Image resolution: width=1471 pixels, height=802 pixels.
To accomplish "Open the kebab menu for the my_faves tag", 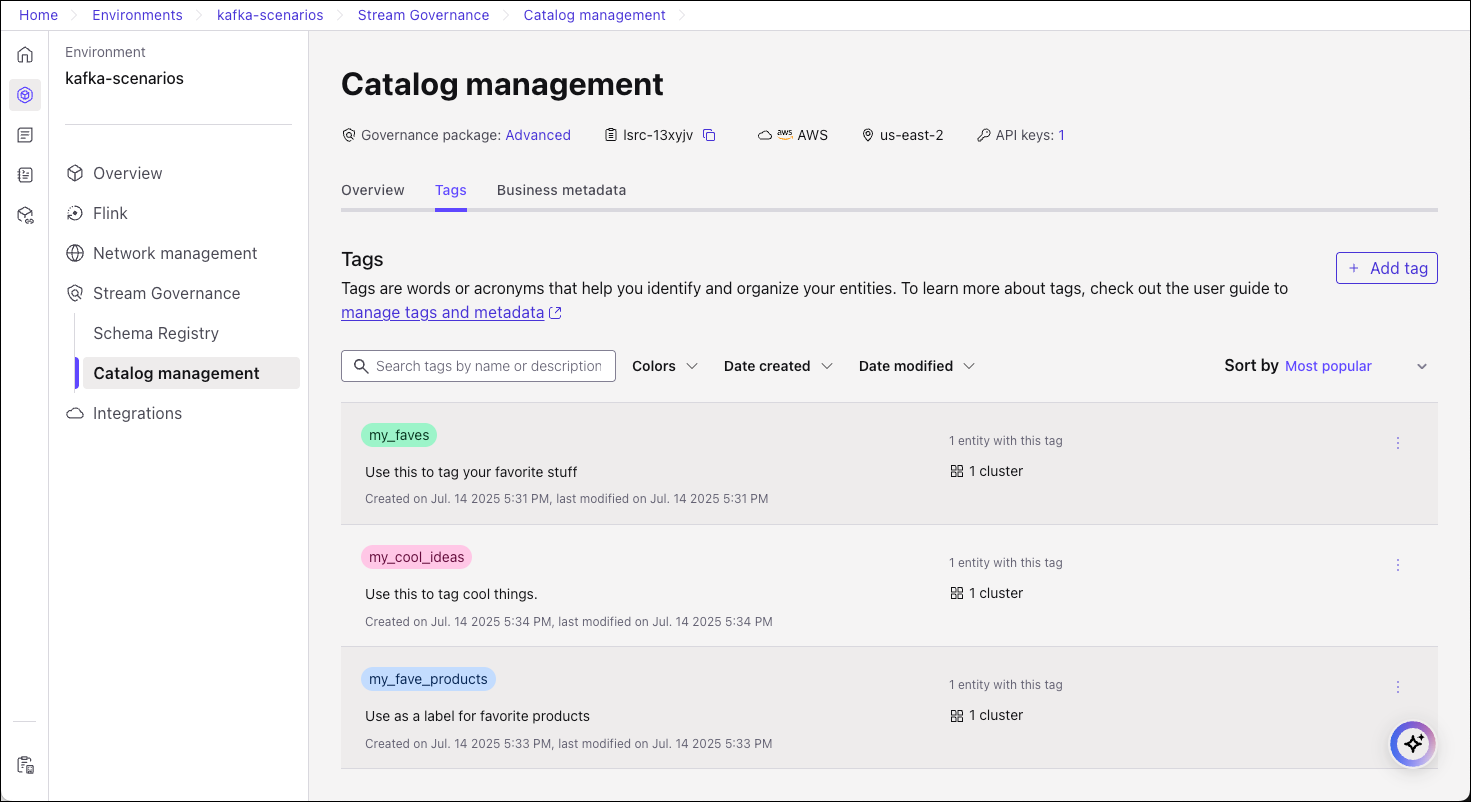I will pos(1397,442).
